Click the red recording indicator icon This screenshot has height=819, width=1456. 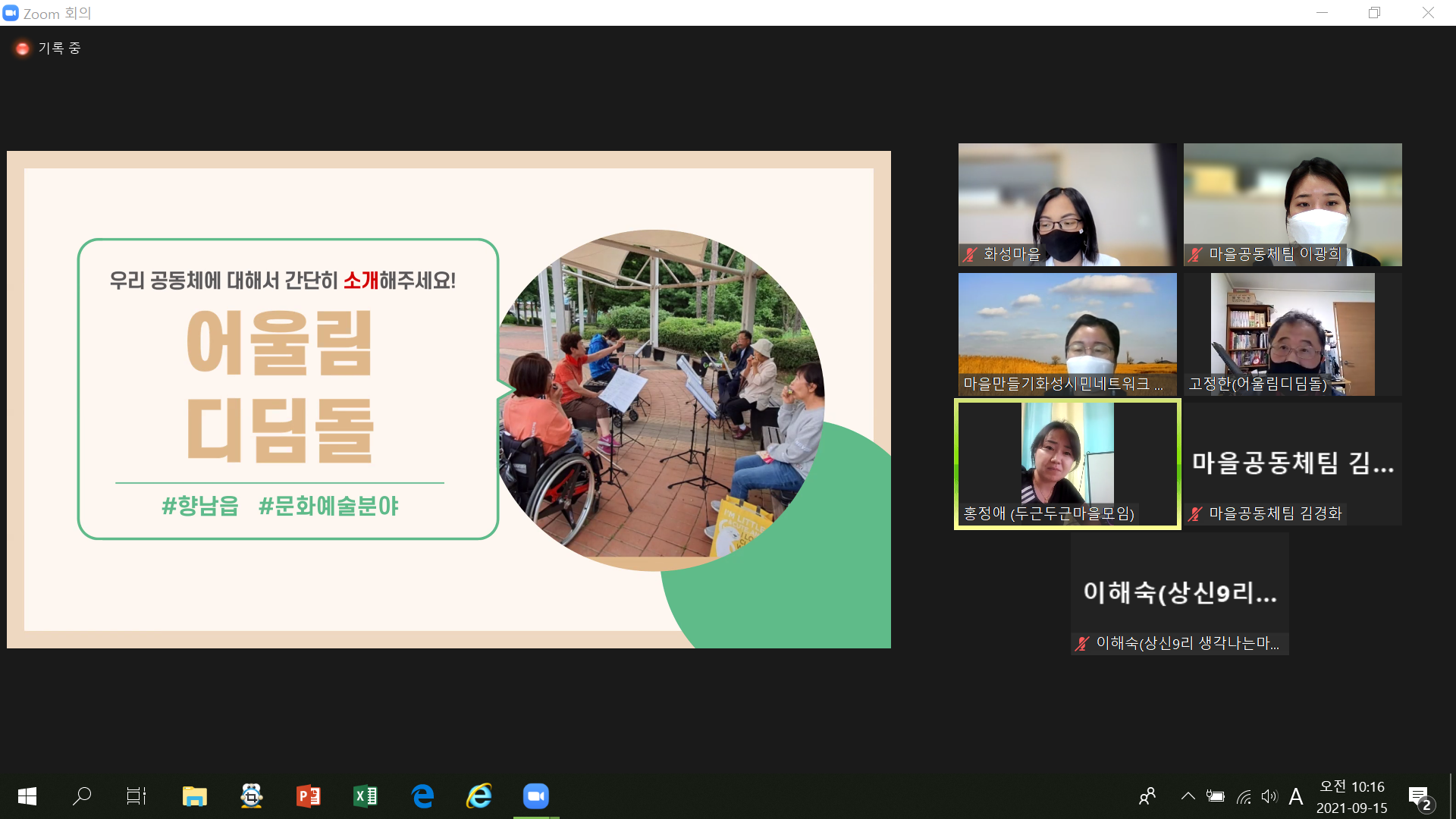23,49
